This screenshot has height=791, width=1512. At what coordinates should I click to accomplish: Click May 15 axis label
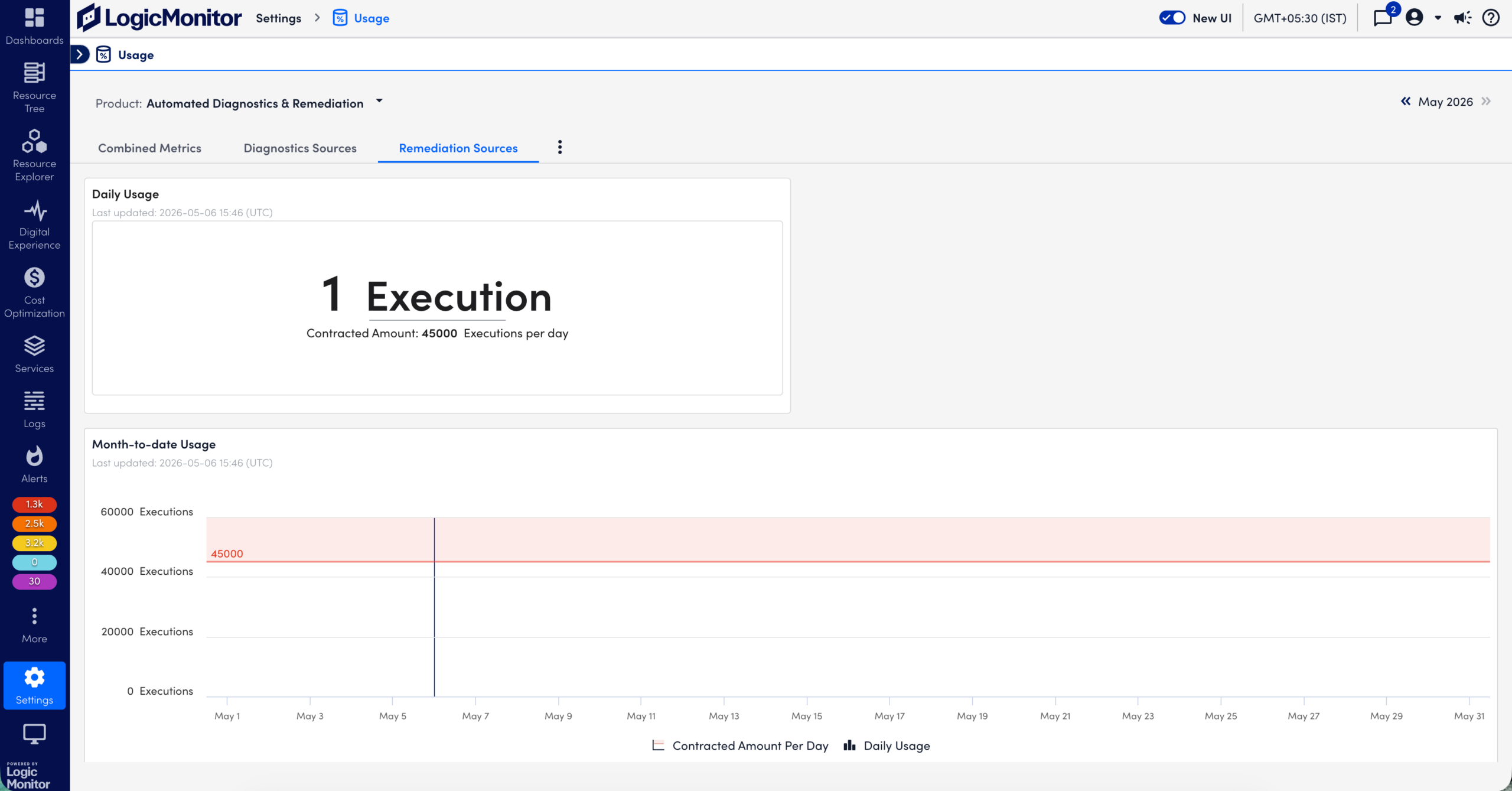coord(806,715)
